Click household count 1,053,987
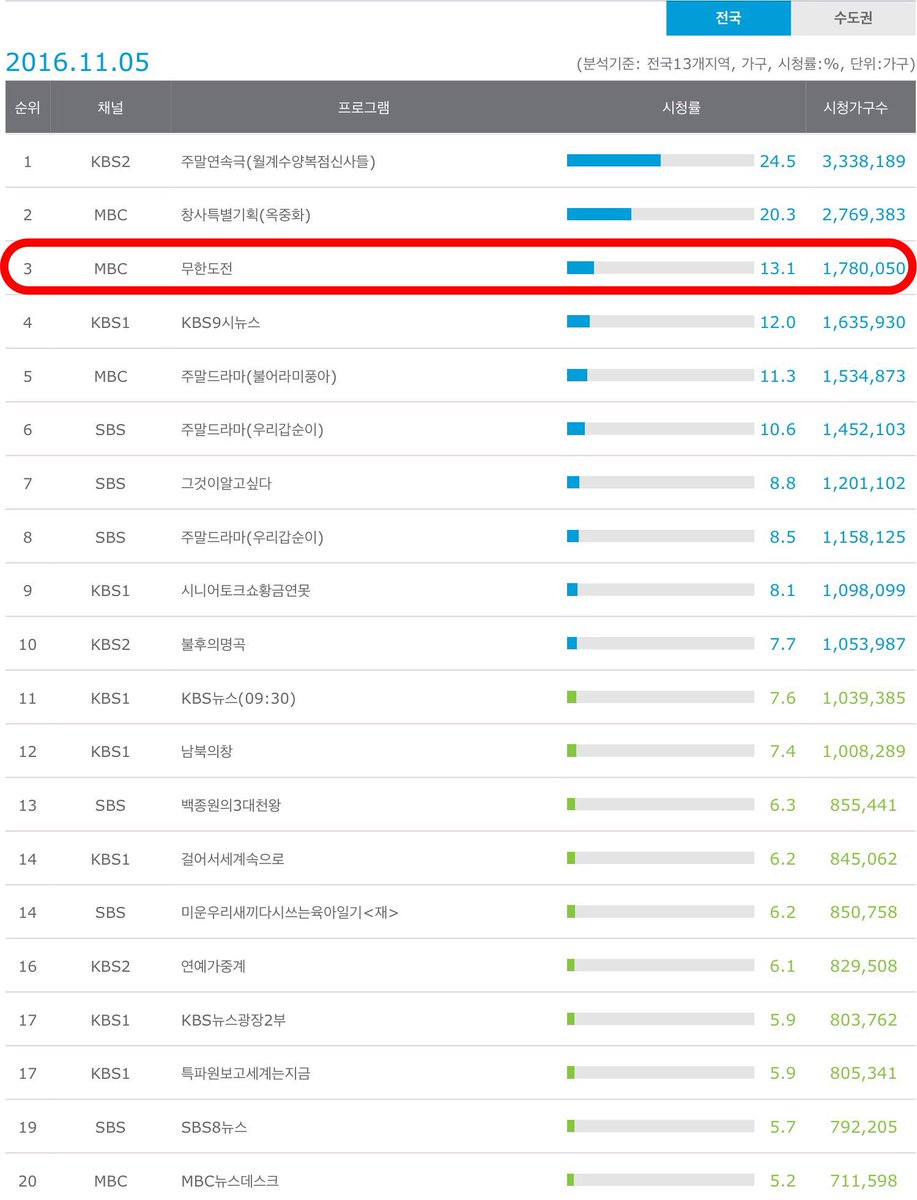 pos(864,645)
